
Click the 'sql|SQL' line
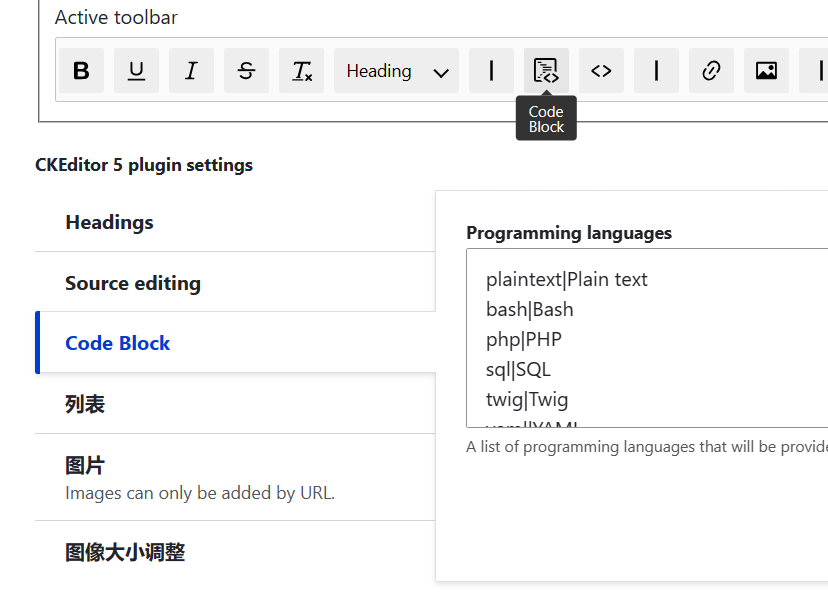pyautogui.click(x=518, y=370)
